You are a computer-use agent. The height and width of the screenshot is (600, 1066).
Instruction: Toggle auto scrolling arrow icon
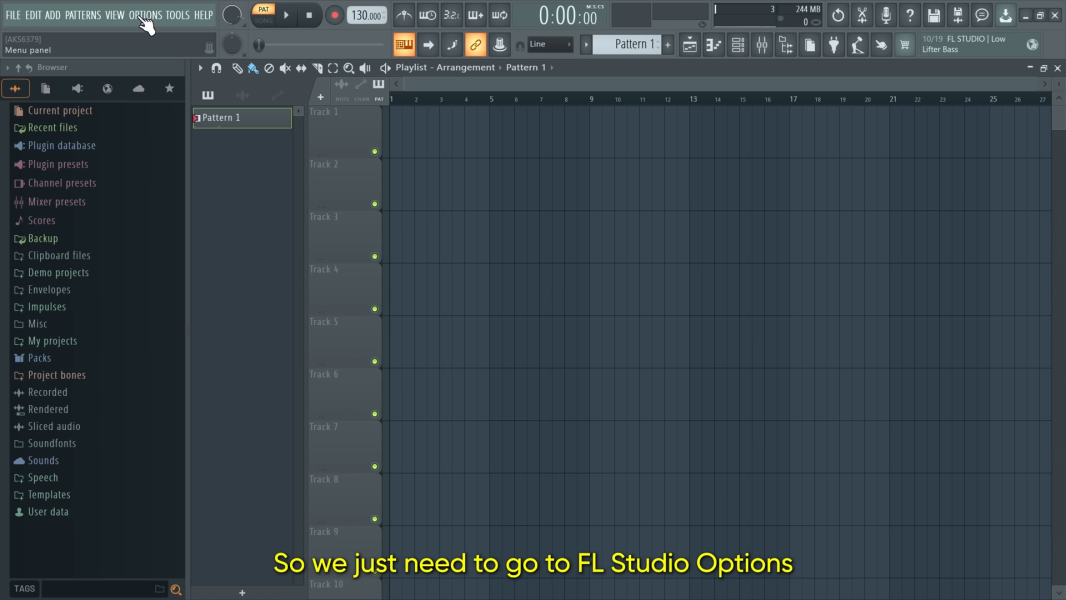pyautogui.click(x=428, y=45)
